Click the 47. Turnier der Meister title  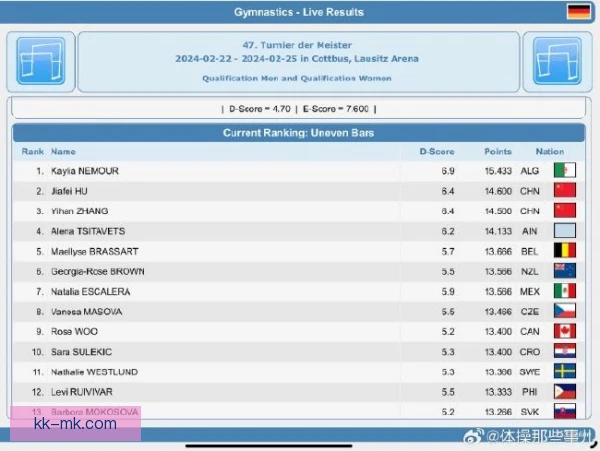297,45
